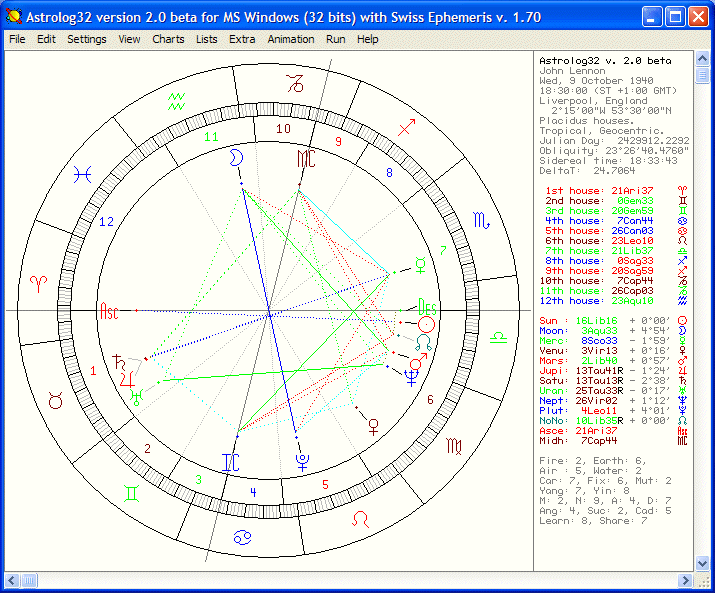Click the Moon glyph in the chart

(236, 157)
